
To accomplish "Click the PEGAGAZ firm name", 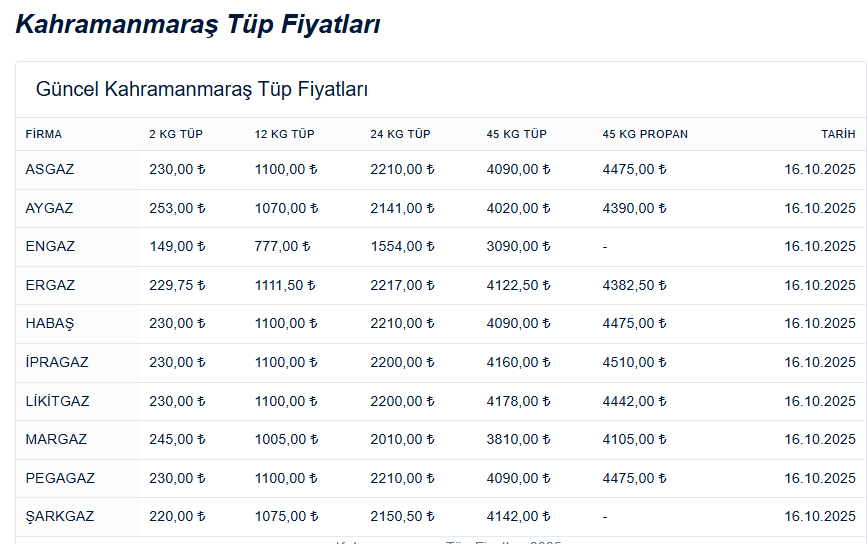I will 60,478.
